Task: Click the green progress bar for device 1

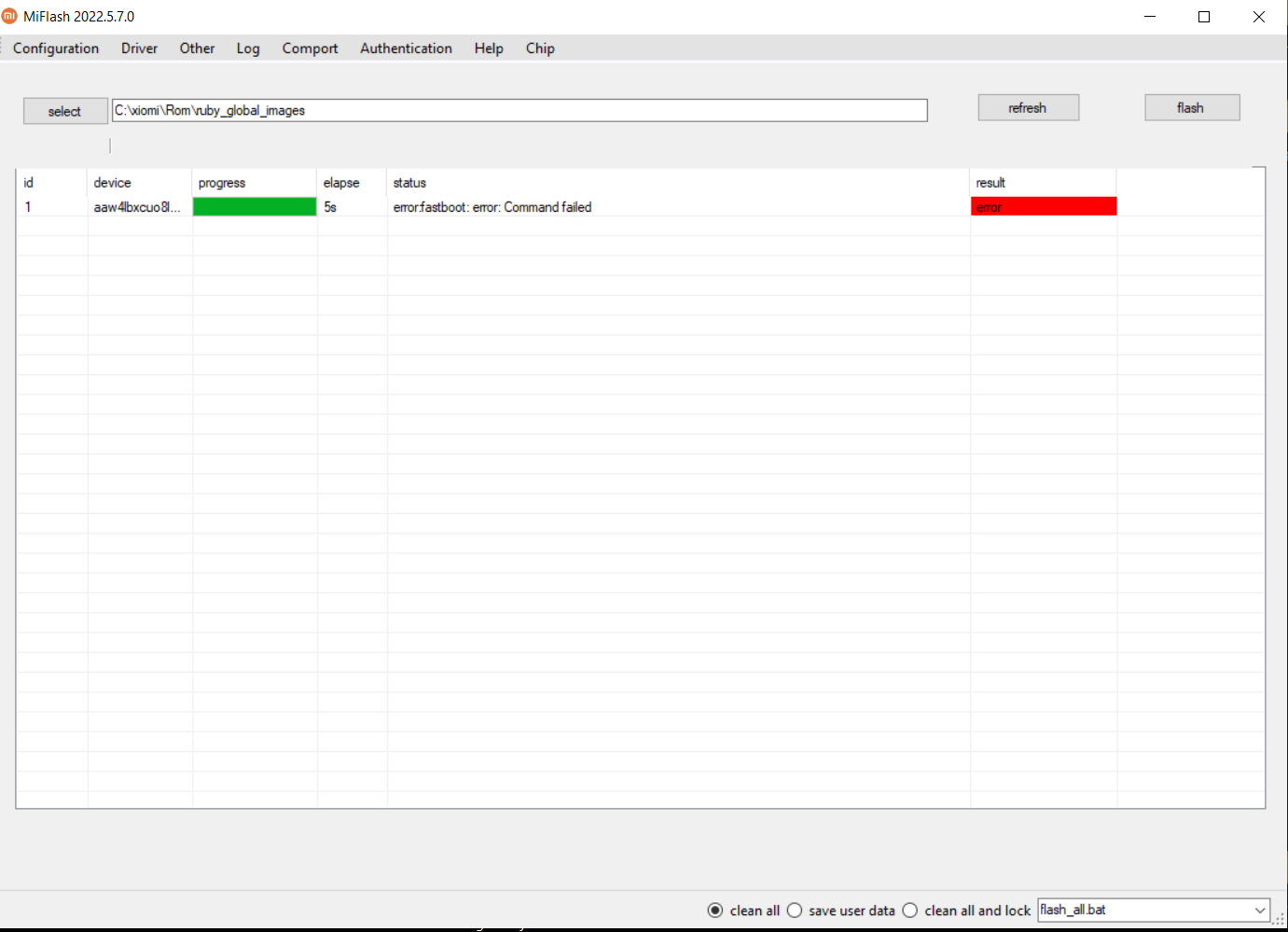Action: point(255,207)
